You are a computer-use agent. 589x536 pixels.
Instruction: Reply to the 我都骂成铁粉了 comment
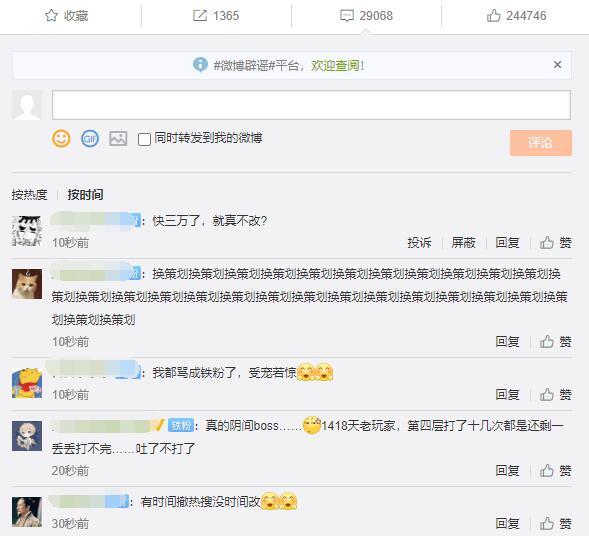coord(507,395)
